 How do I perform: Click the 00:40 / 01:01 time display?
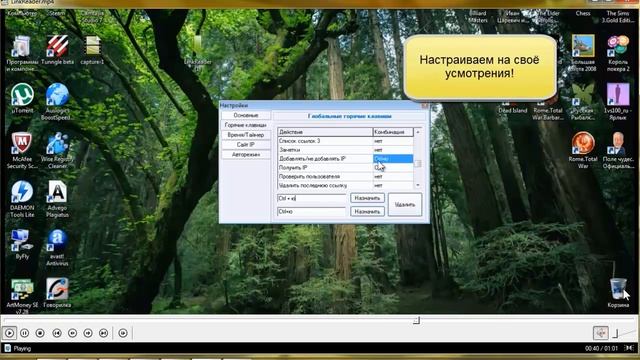tap(601, 349)
